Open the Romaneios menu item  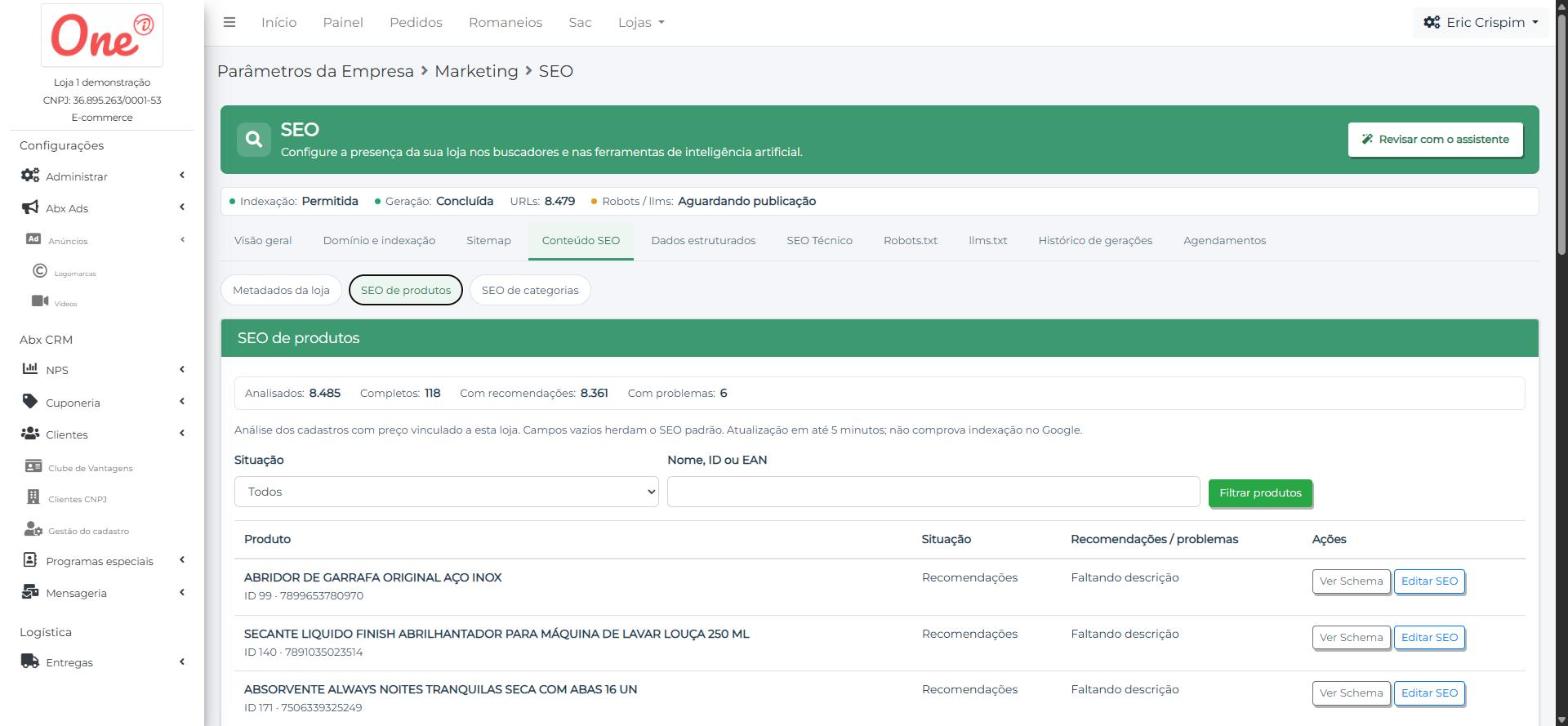505,22
